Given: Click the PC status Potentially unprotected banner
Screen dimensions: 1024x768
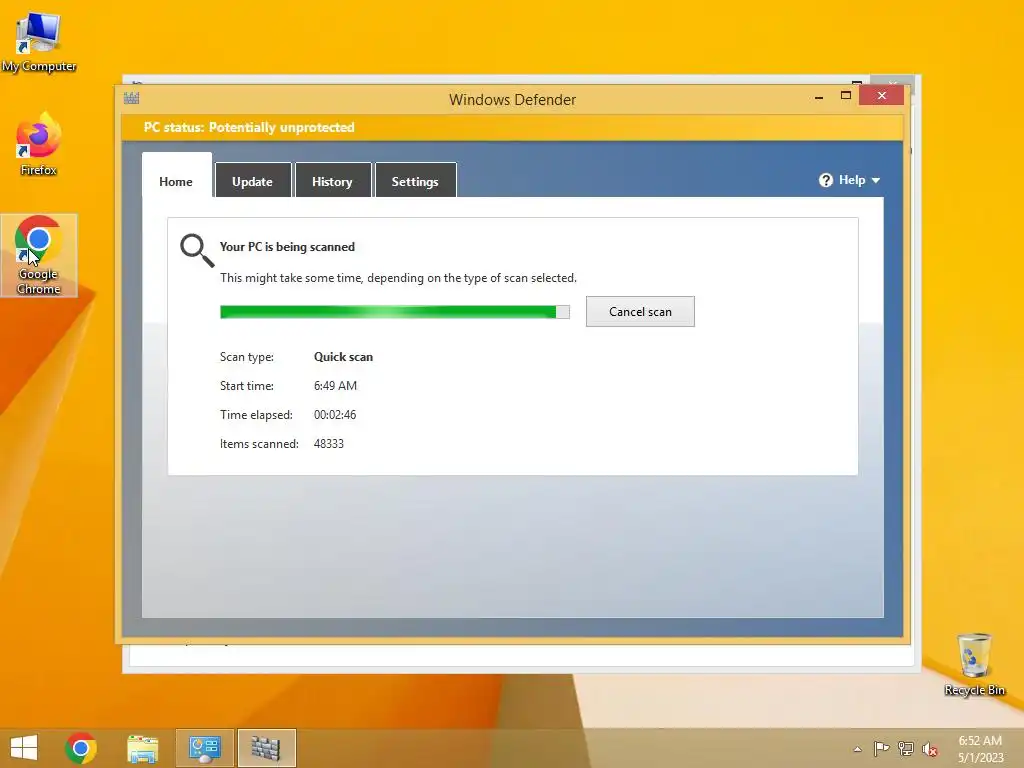Looking at the screenshot, I should pos(513,127).
